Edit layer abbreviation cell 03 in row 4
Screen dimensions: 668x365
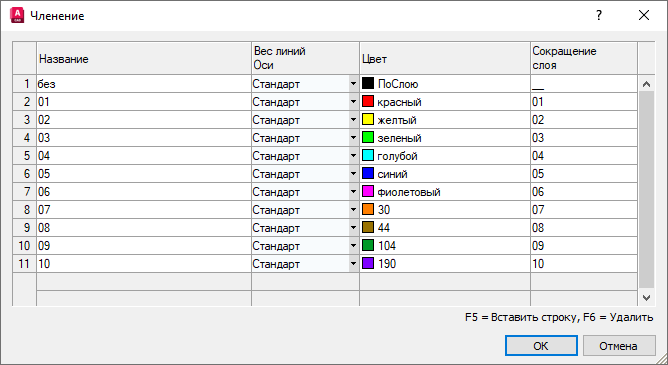584,138
